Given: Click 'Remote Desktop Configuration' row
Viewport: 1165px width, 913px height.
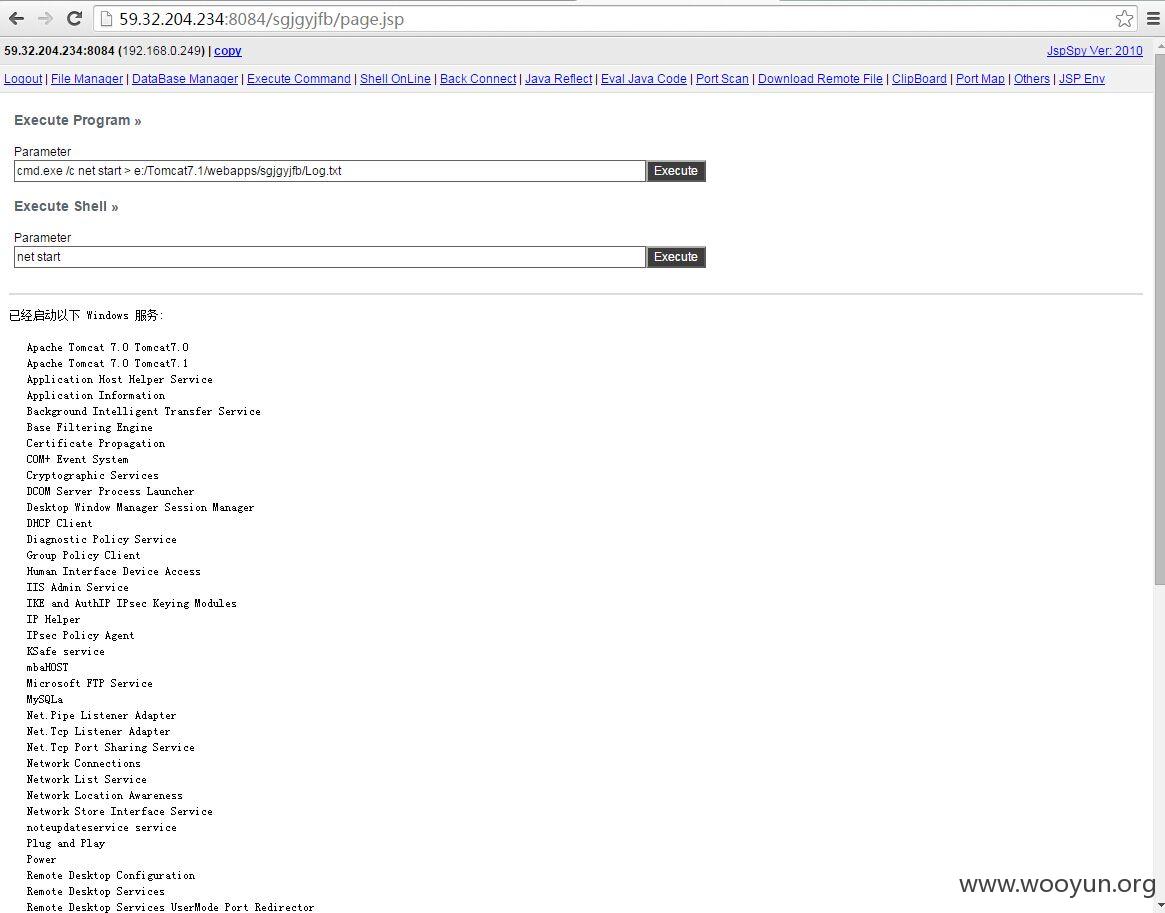Looking at the screenshot, I should coord(111,875).
